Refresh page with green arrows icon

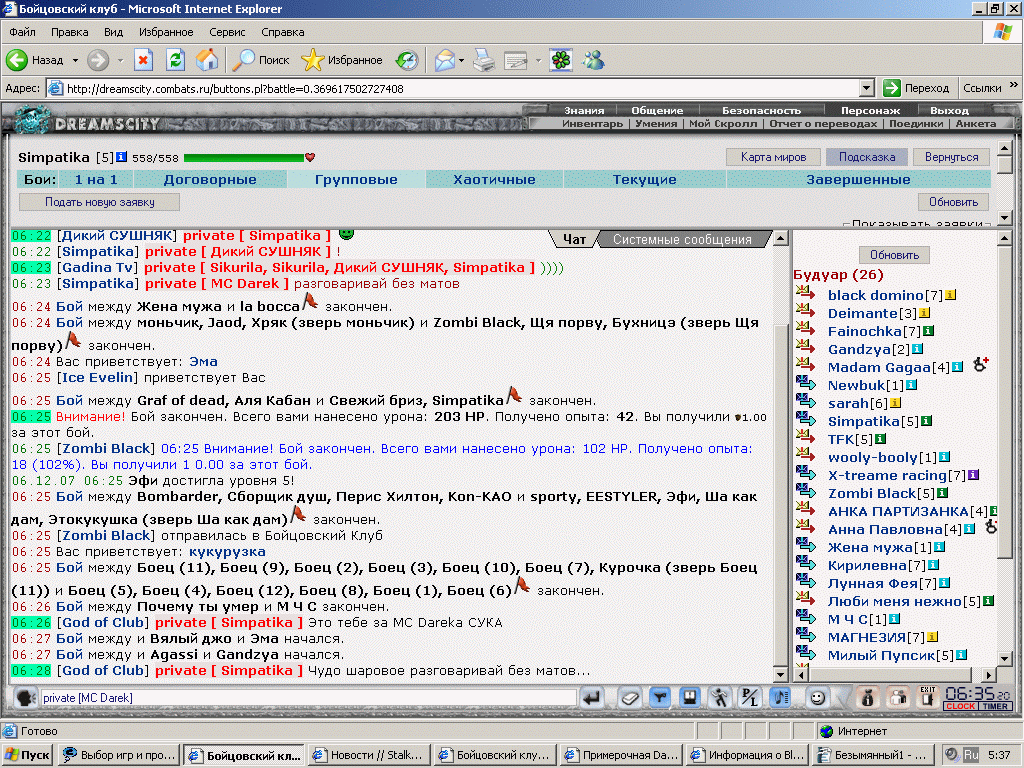175,60
